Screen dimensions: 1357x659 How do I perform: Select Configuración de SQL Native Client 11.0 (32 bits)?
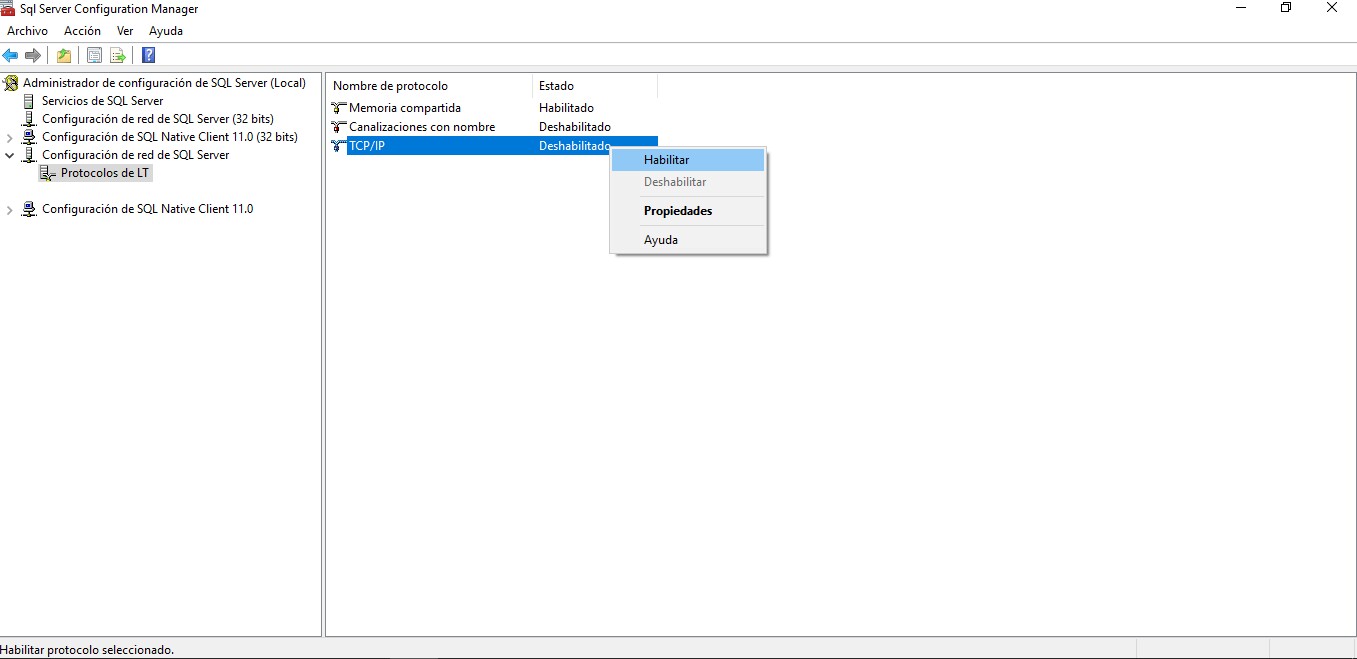point(169,137)
